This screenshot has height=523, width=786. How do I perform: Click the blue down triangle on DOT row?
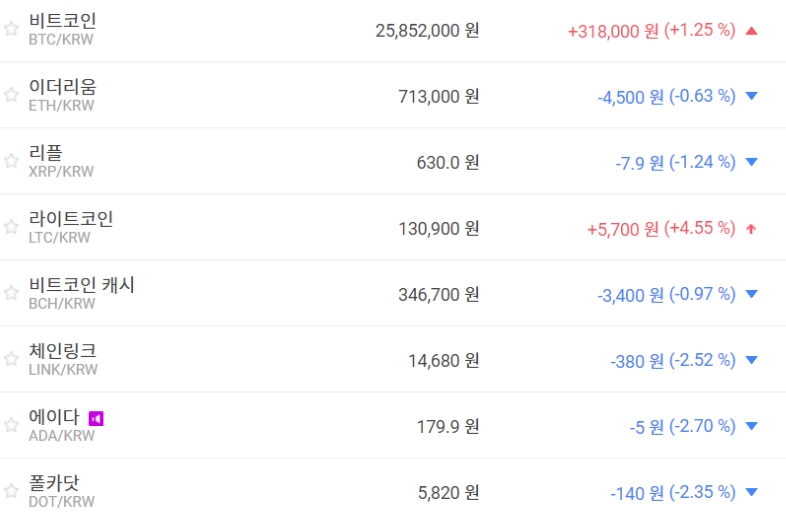752,493
